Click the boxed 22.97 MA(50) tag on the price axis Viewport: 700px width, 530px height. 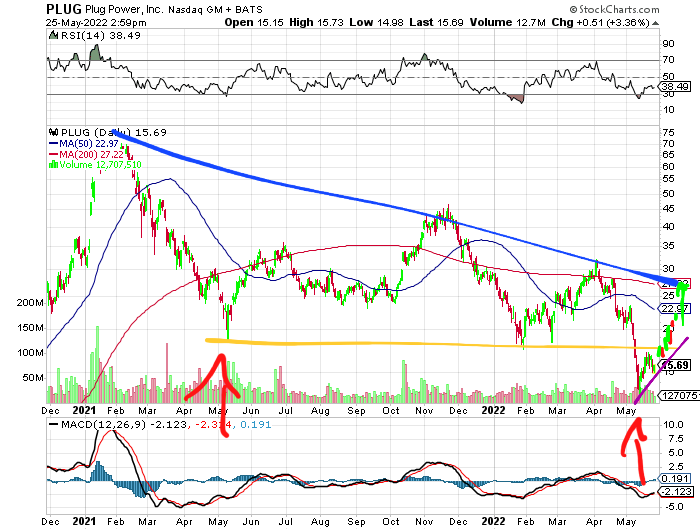[675, 309]
